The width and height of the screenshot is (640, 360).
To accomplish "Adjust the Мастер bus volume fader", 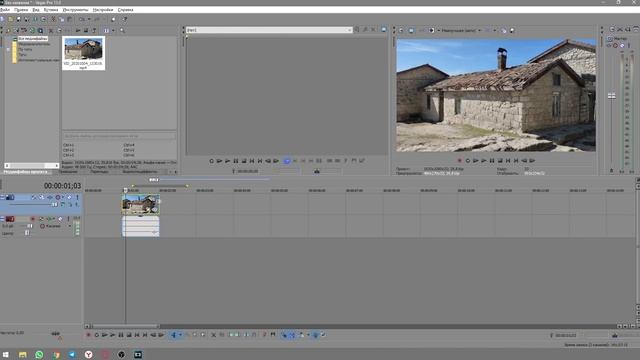I will point(611,96).
